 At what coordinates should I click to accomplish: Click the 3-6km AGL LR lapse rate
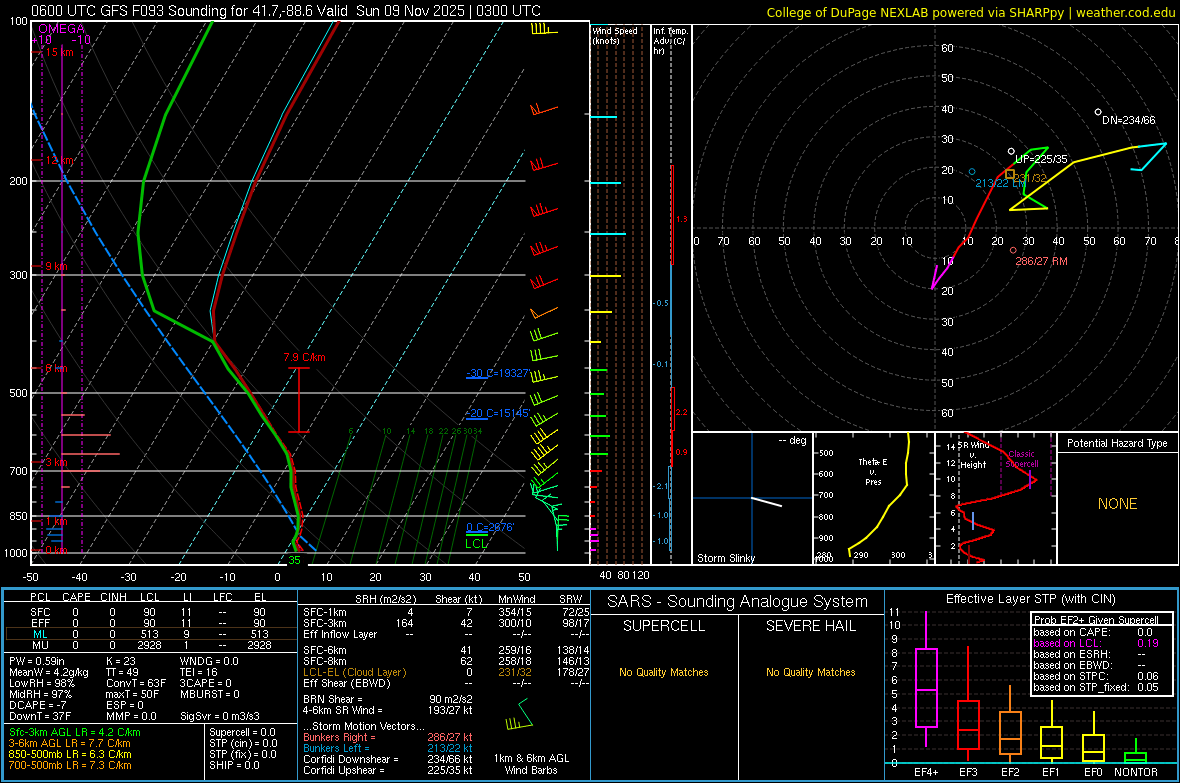69,743
